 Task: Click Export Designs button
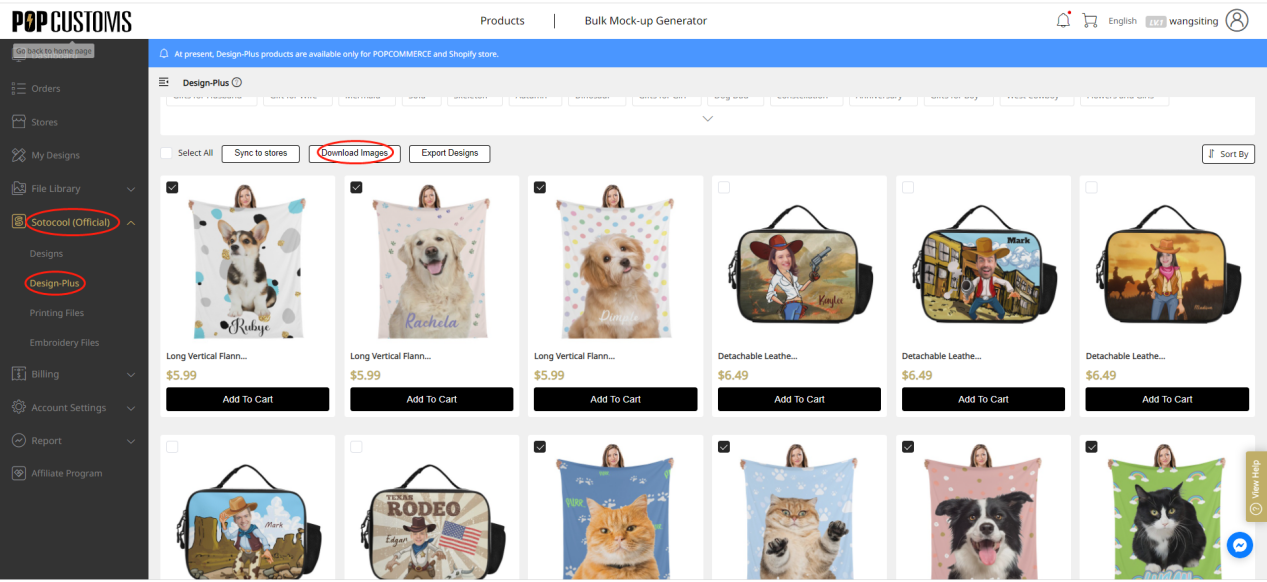pyautogui.click(x=447, y=154)
